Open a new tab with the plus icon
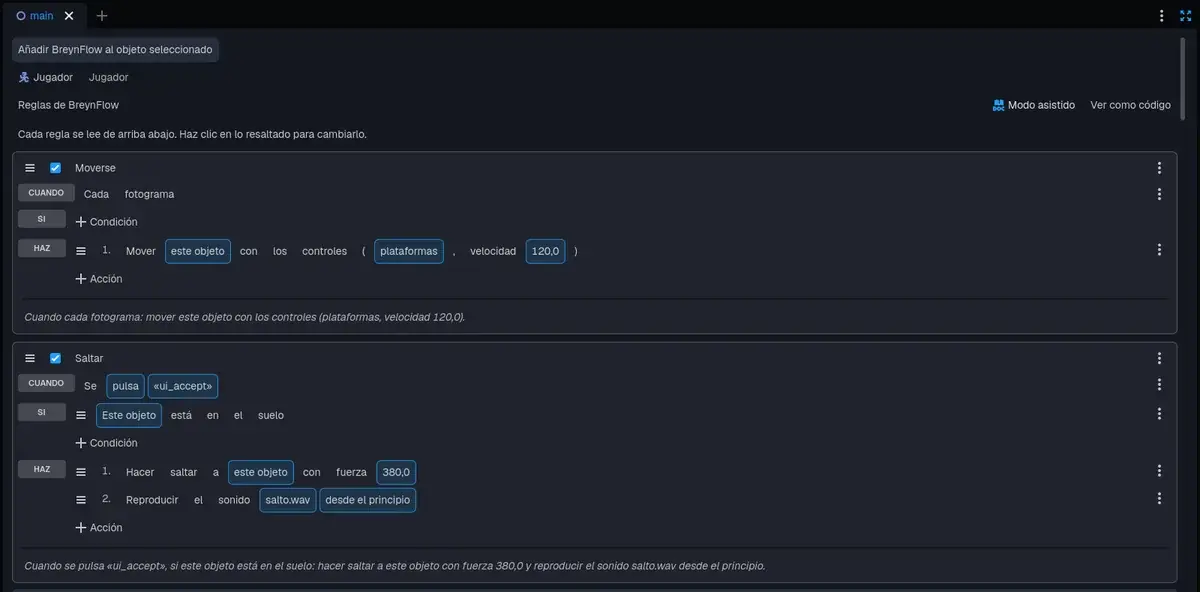Screen dimensions: 1200x592 (x=102, y=16)
